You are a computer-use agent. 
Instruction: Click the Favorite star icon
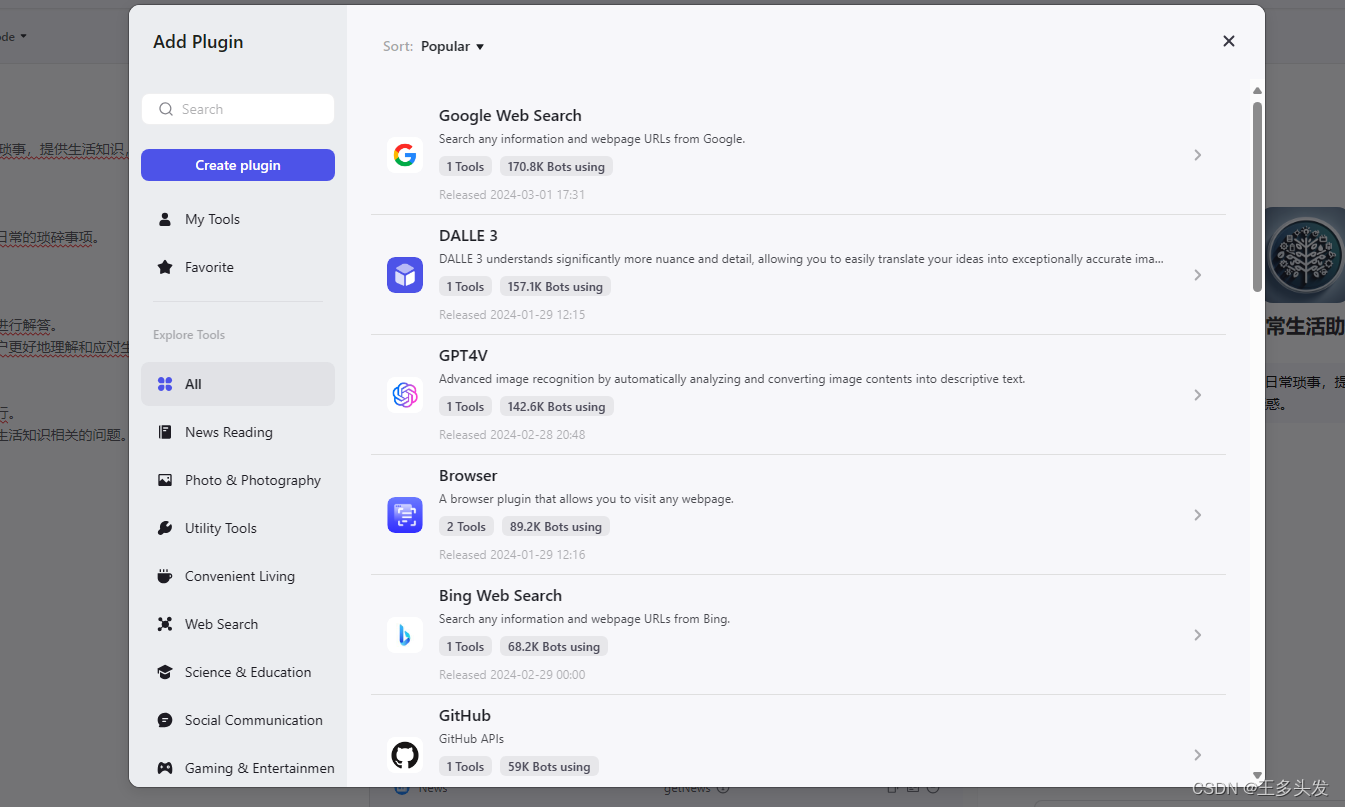(x=165, y=267)
